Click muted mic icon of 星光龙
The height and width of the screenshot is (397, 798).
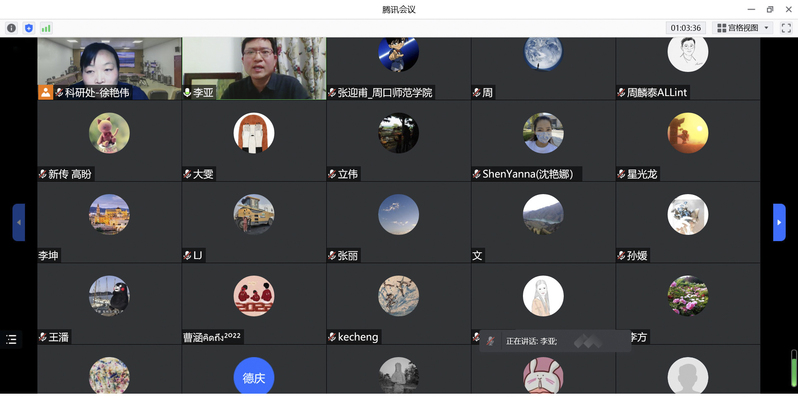(x=621, y=174)
